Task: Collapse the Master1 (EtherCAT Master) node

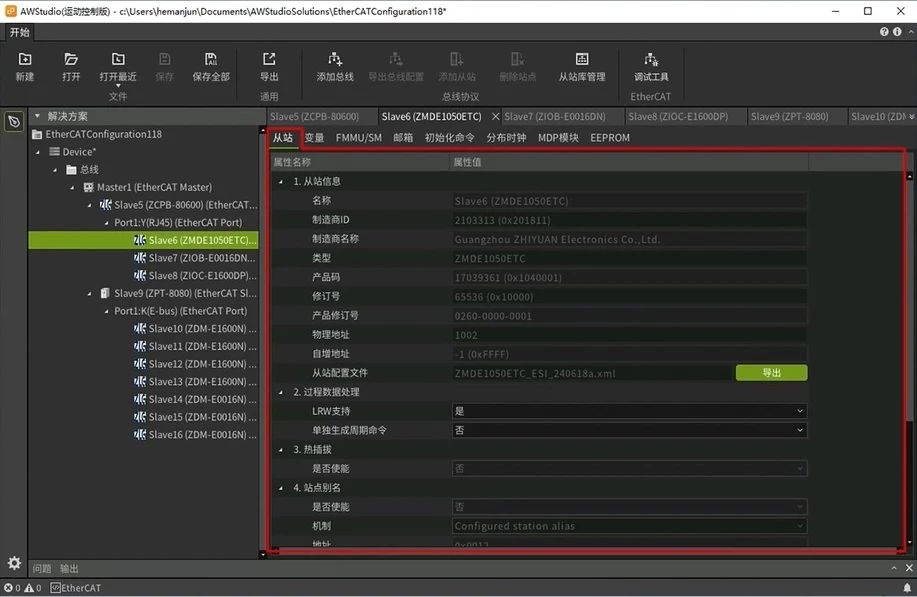Action: point(73,188)
